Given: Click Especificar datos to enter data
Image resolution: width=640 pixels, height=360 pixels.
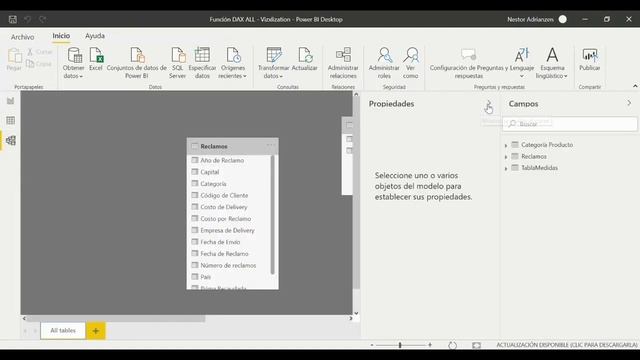Looking at the screenshot, I should click(x=202, y=63).
